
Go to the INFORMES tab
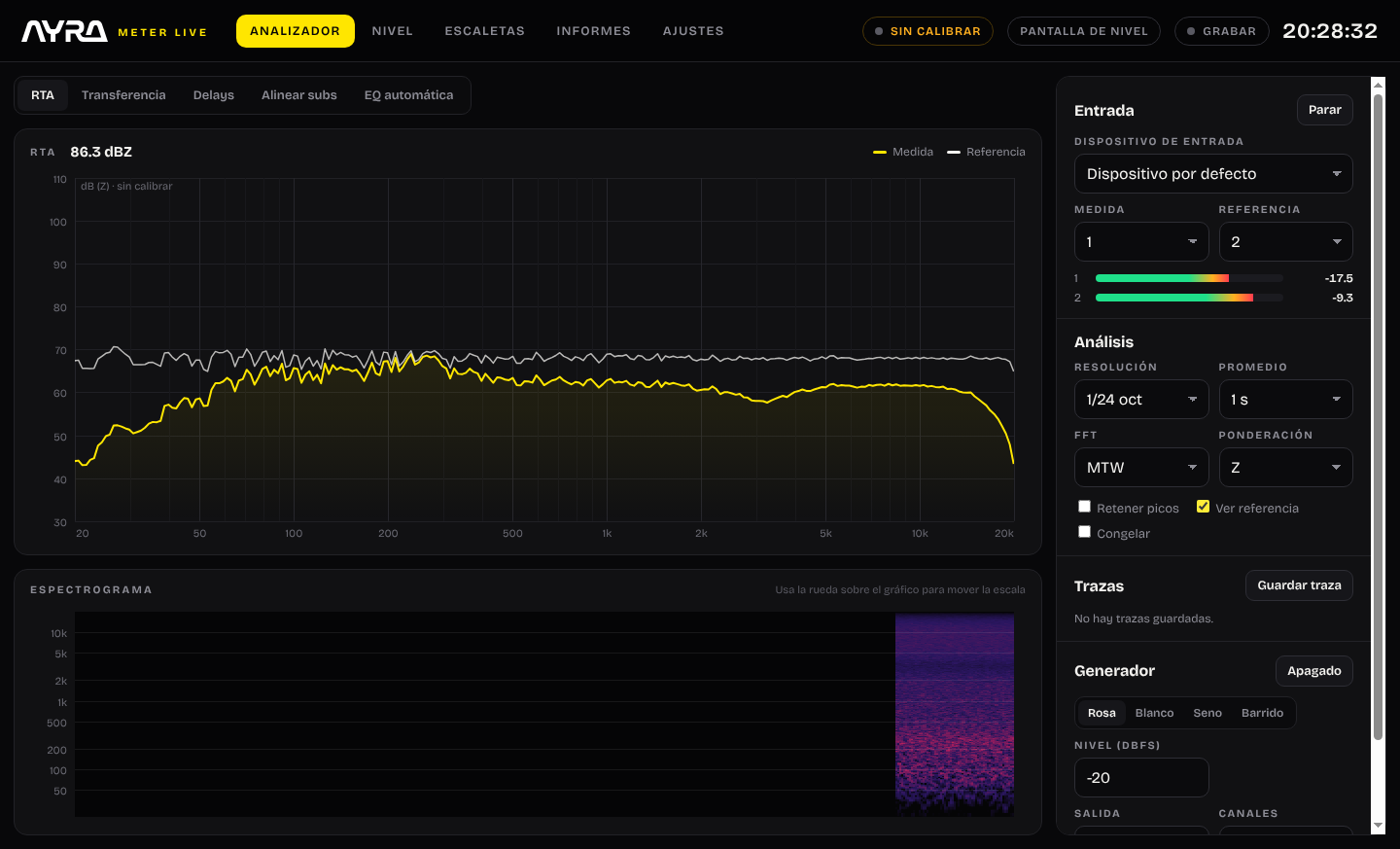click(594, 31)
